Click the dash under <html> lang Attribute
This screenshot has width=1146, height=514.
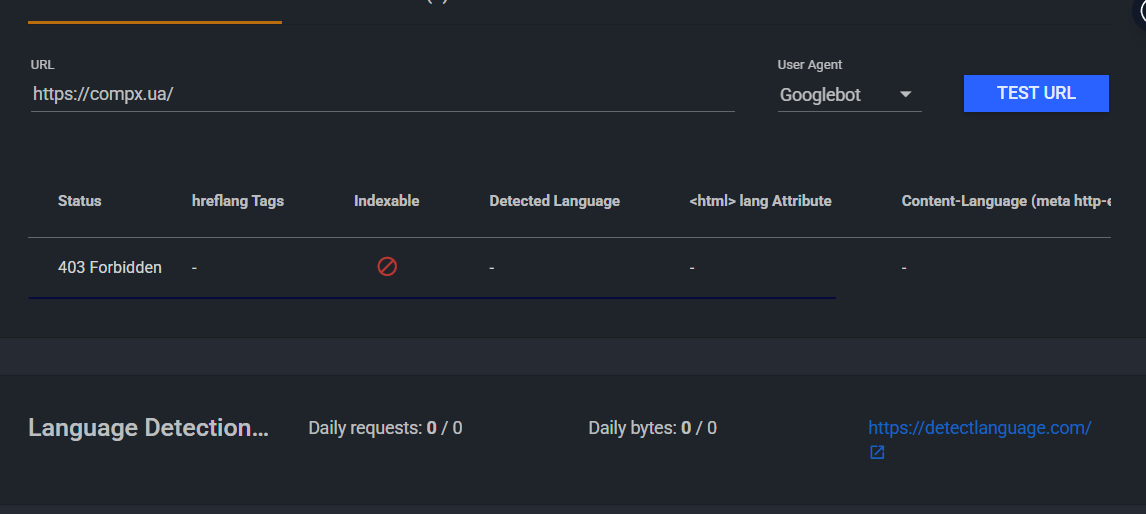pyautogui.click(x=692, y=268)
